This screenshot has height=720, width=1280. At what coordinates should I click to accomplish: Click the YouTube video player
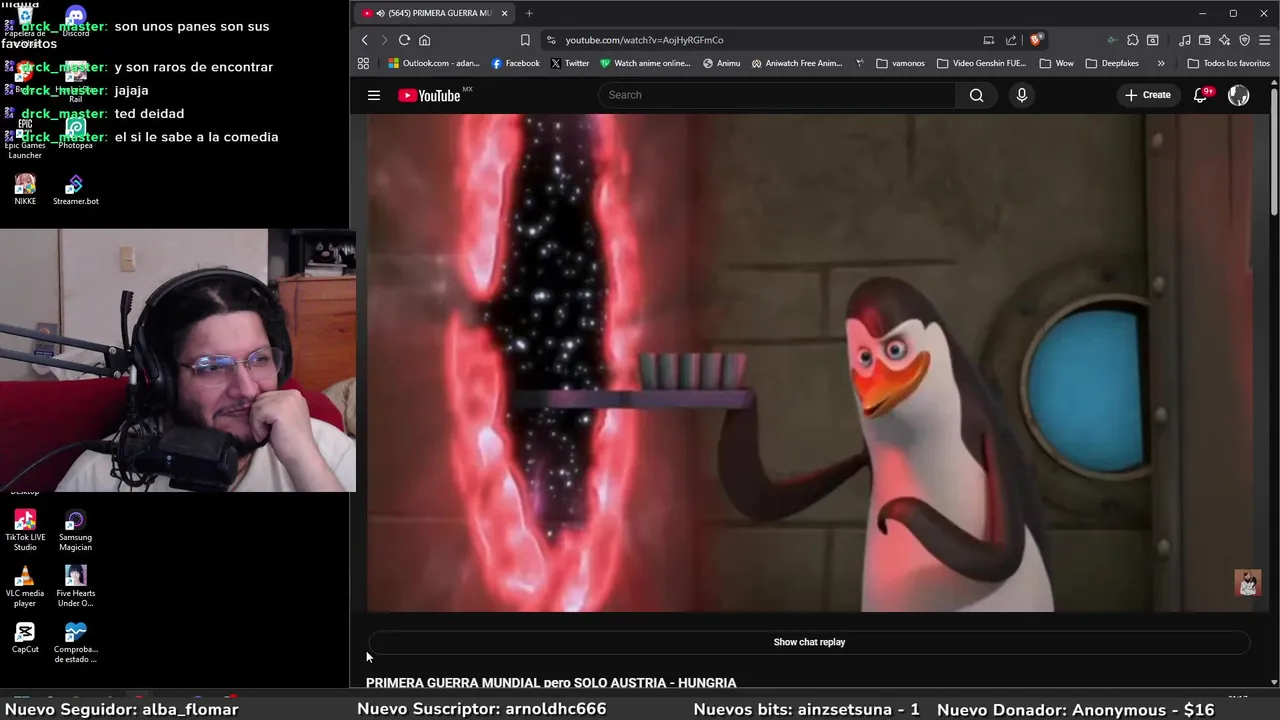[x=810, y=362]
